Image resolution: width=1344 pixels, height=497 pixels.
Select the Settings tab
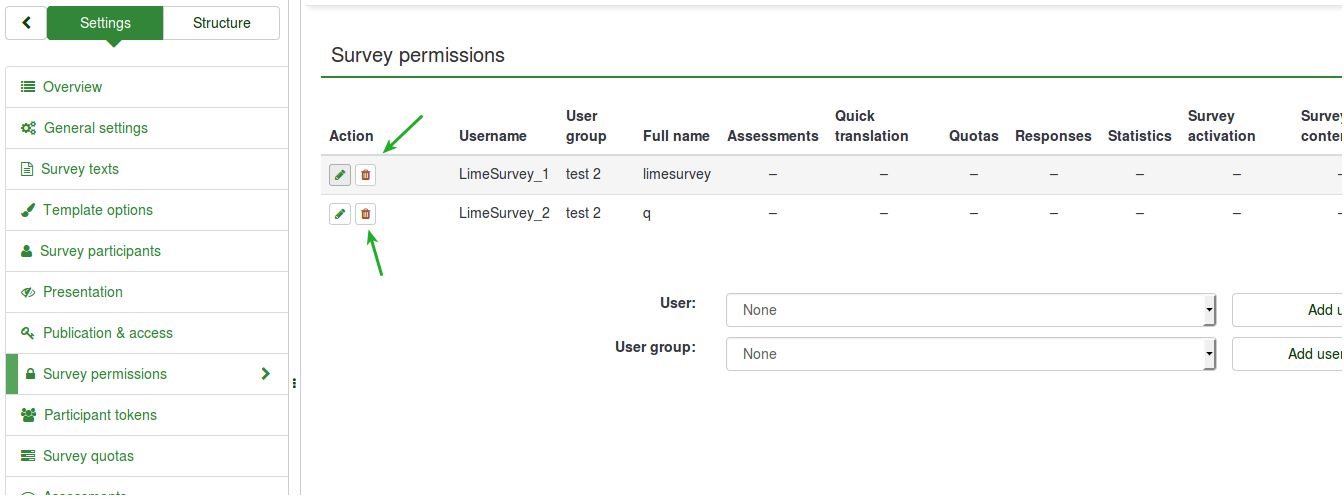point(105,23)
